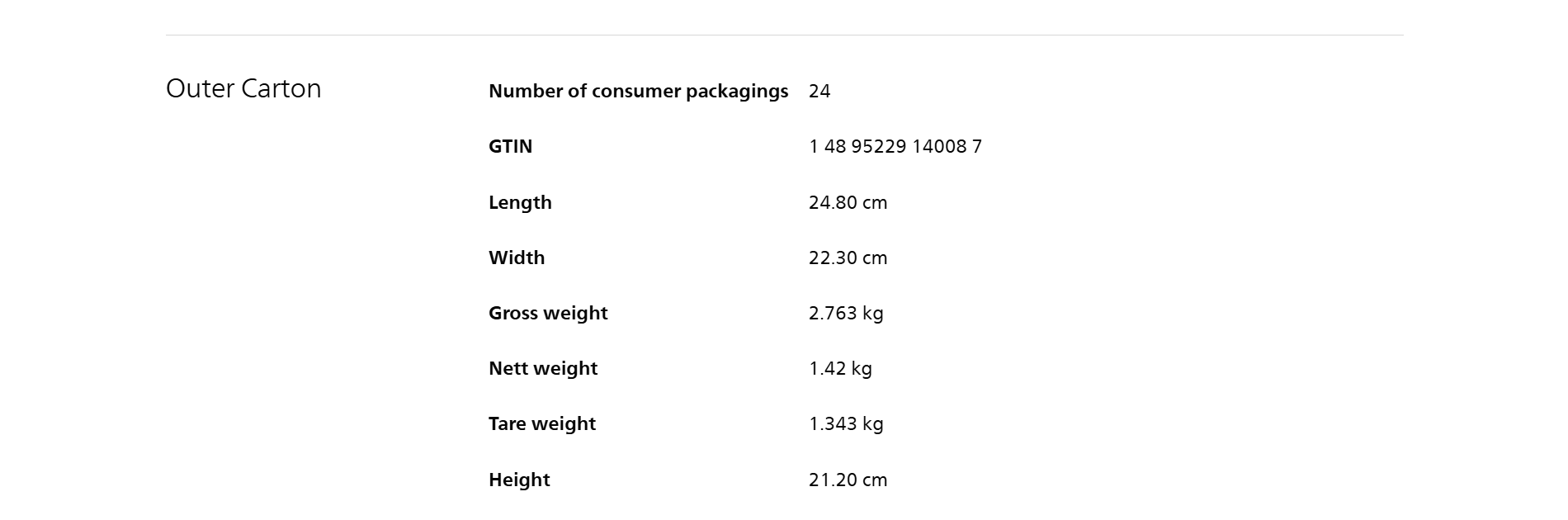Click the GTIN number 1 48 95229 14008 7
1568x520 pixels.
click(x=895, y=146)
